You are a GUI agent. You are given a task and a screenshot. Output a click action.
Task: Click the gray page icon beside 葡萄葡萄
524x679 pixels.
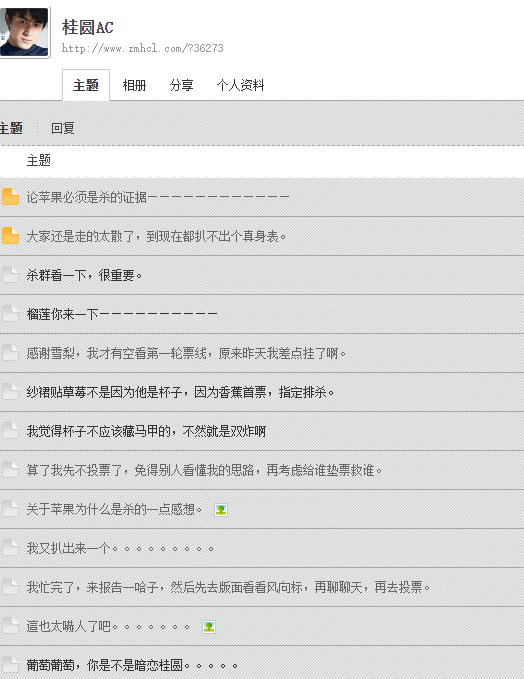[x=10, y=664]
